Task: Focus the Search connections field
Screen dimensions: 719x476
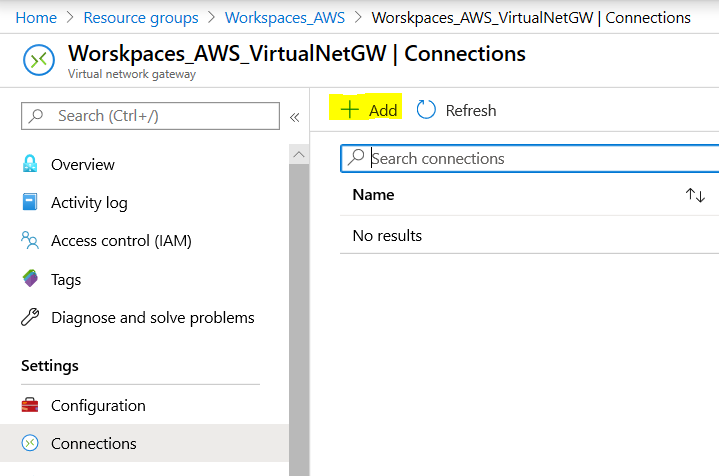Action: point(540,158)
